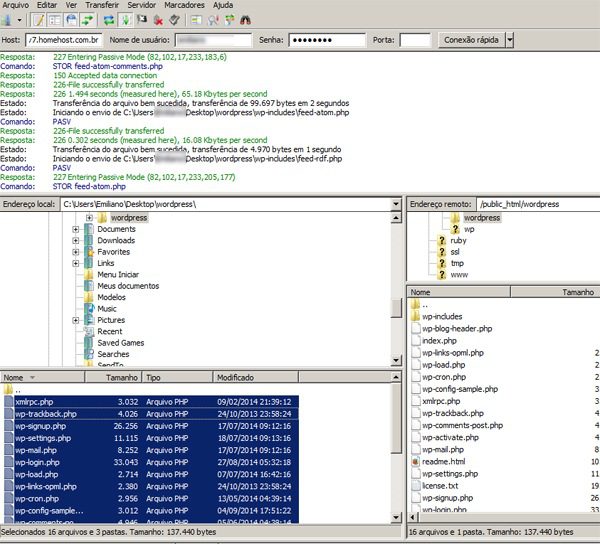Select the remote wp folder question icon
This screenshot has height=544, width=600.
pos(455,229)
